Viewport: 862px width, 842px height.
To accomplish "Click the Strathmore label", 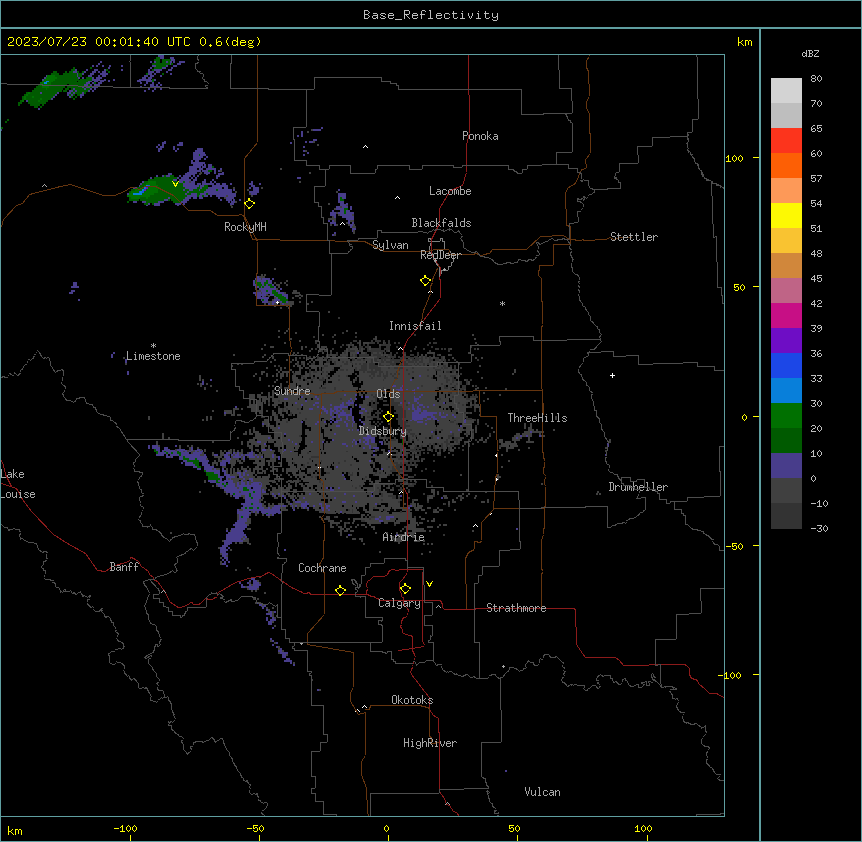I will tap(516, 608).
